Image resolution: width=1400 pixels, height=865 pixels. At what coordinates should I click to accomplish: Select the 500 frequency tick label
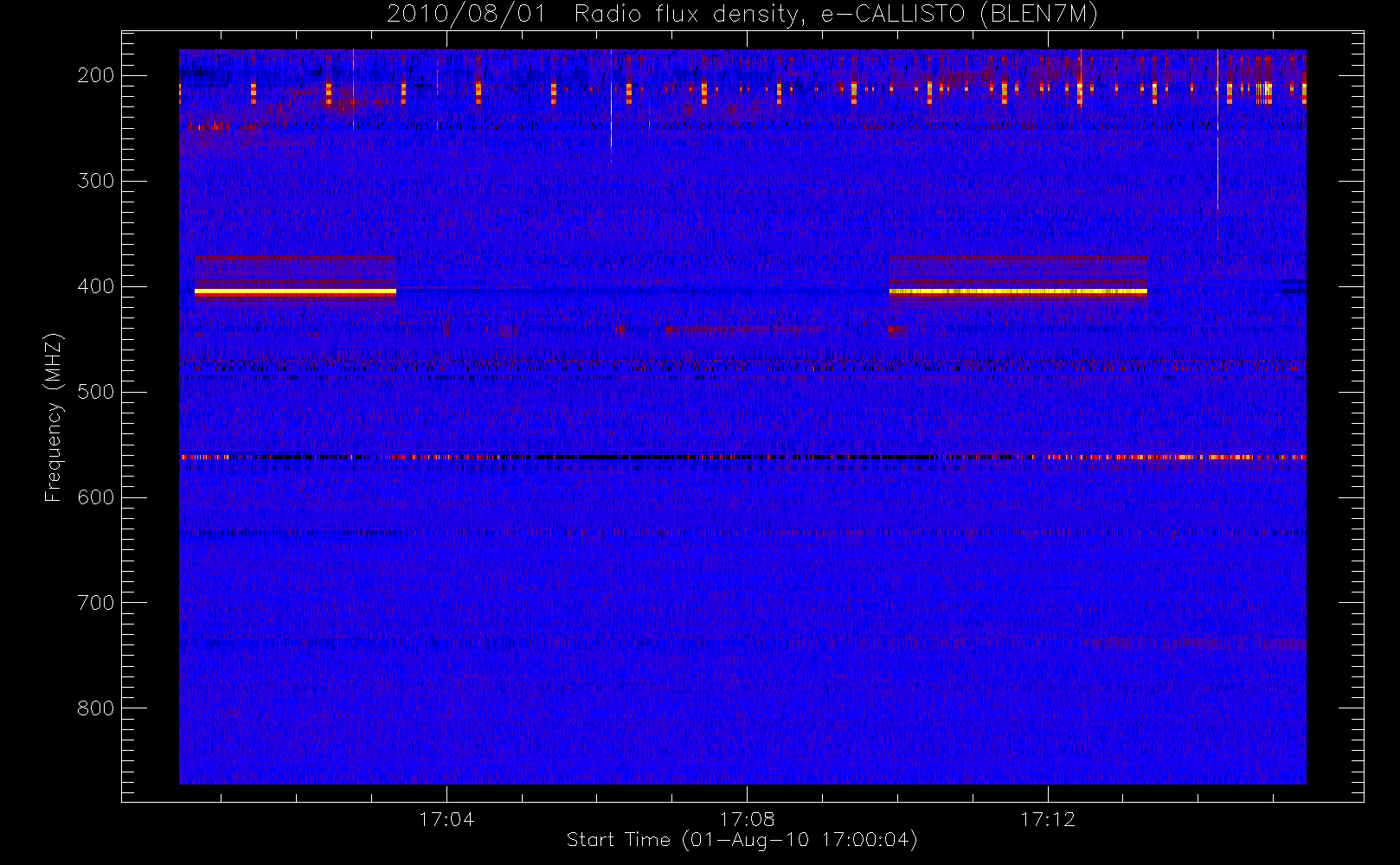coord(96,392)
